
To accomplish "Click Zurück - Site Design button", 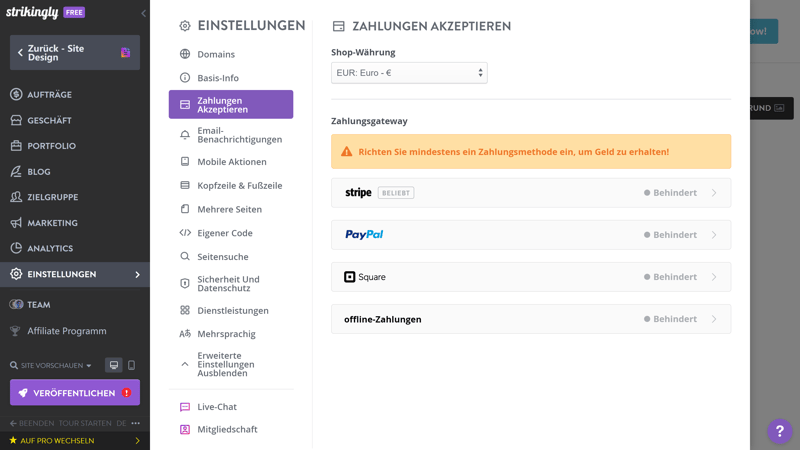I will click(74, 53).
